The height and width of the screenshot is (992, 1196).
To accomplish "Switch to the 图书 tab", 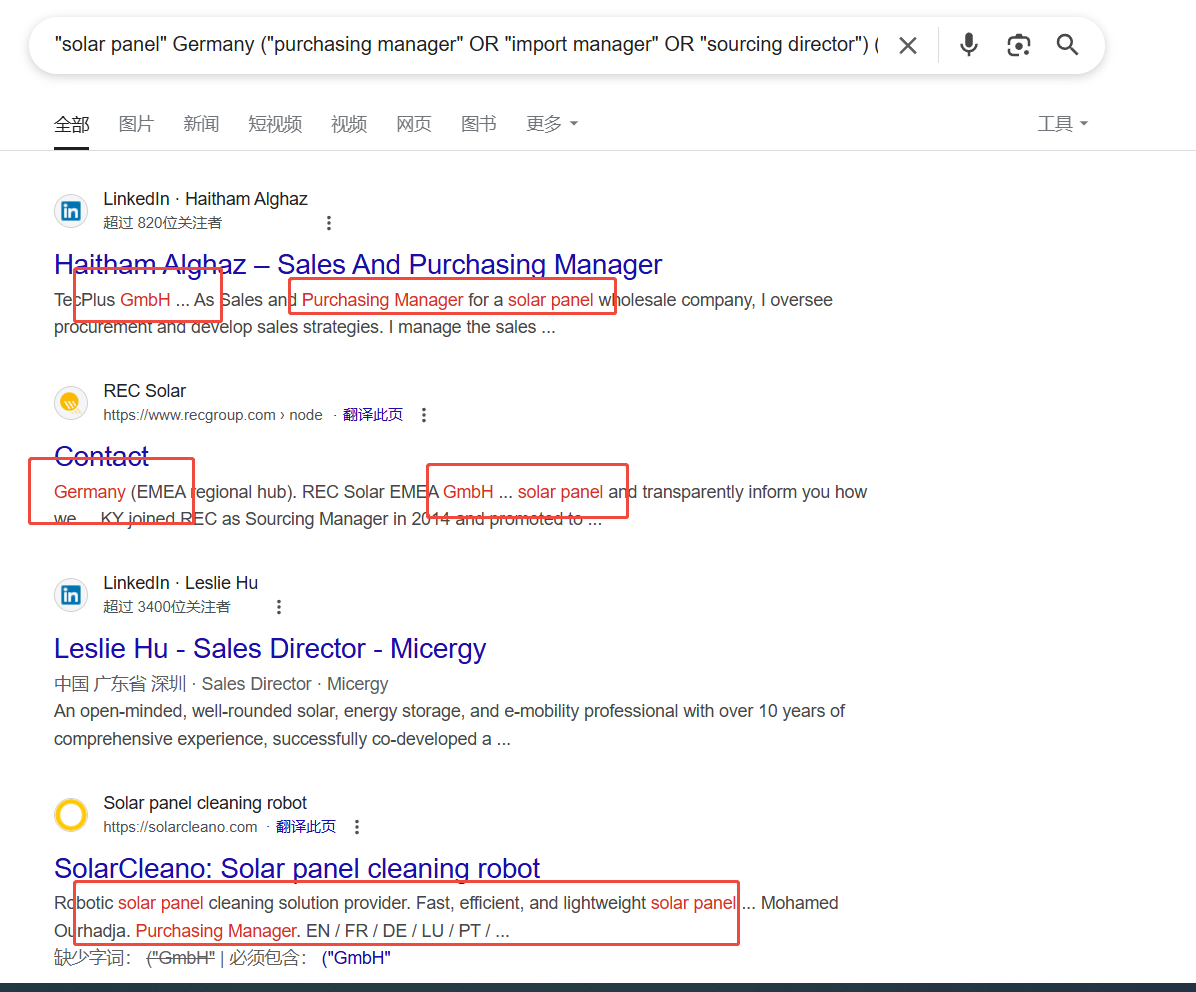I will (x=479, y=124).
